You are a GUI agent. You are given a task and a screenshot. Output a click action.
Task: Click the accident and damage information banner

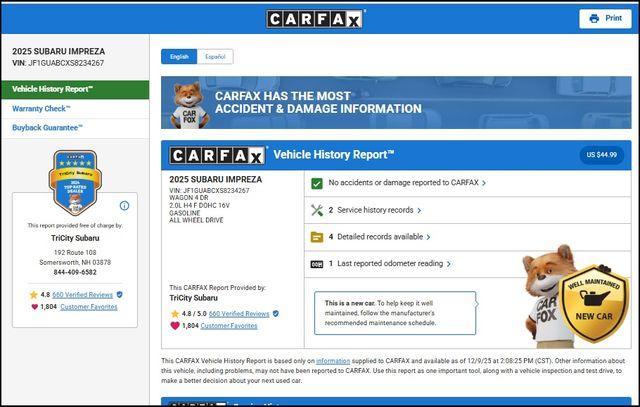pyautogui.click(x=396, y=102)
